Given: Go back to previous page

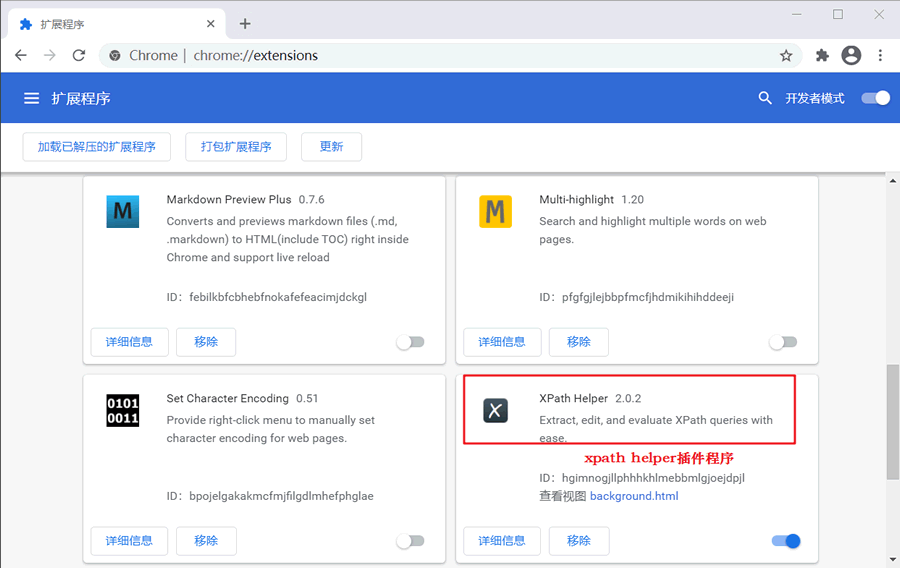Looking at the screenshot, I should pyautogui.click(x=21, y=56).
